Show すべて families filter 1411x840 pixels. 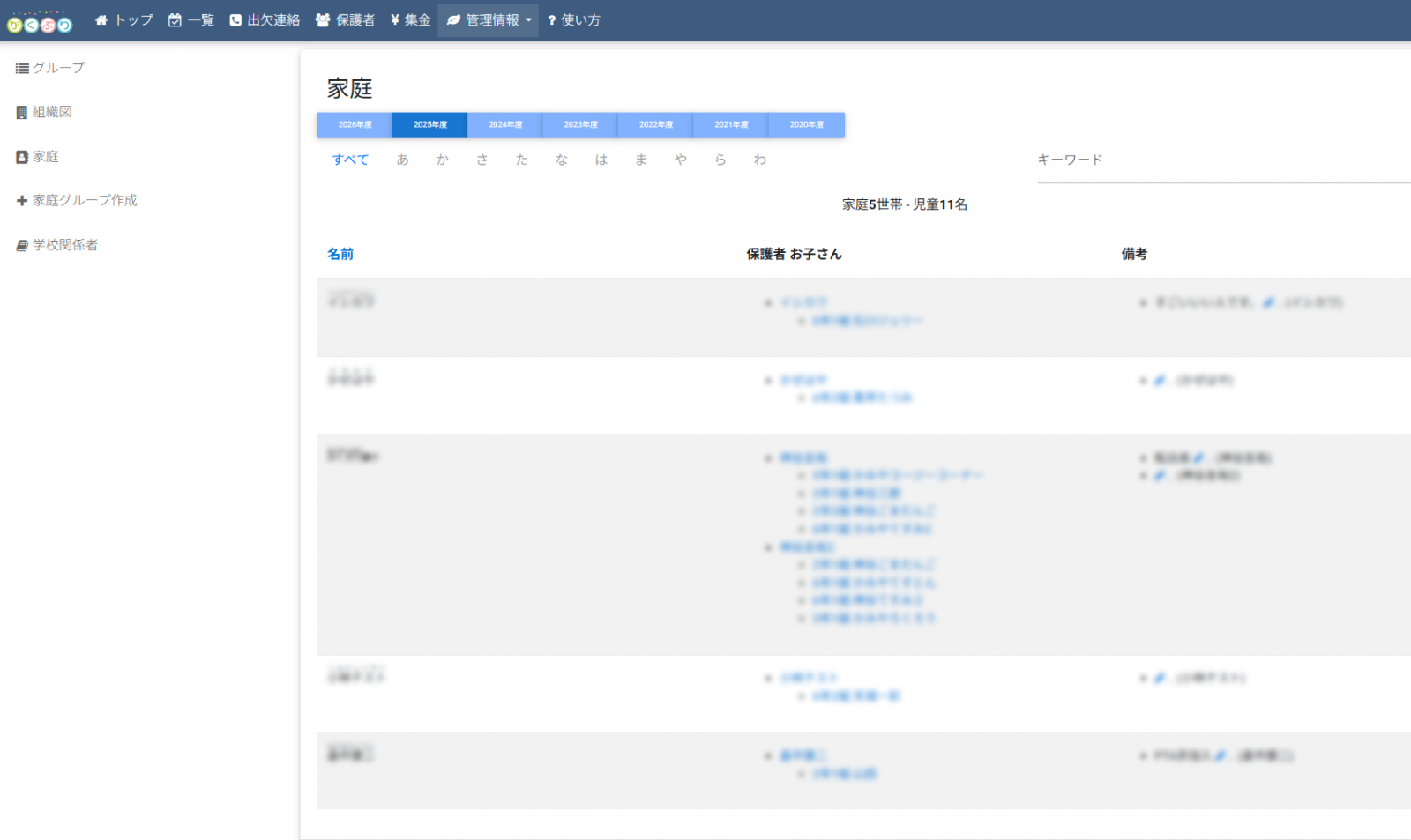(350, 160)
